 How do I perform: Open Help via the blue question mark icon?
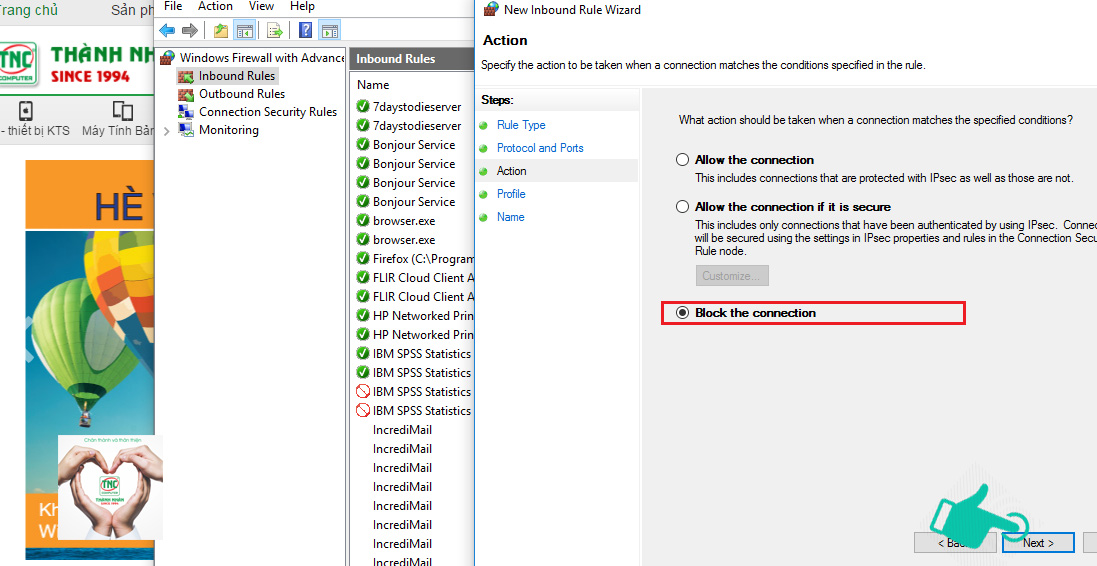pos(306,30)
